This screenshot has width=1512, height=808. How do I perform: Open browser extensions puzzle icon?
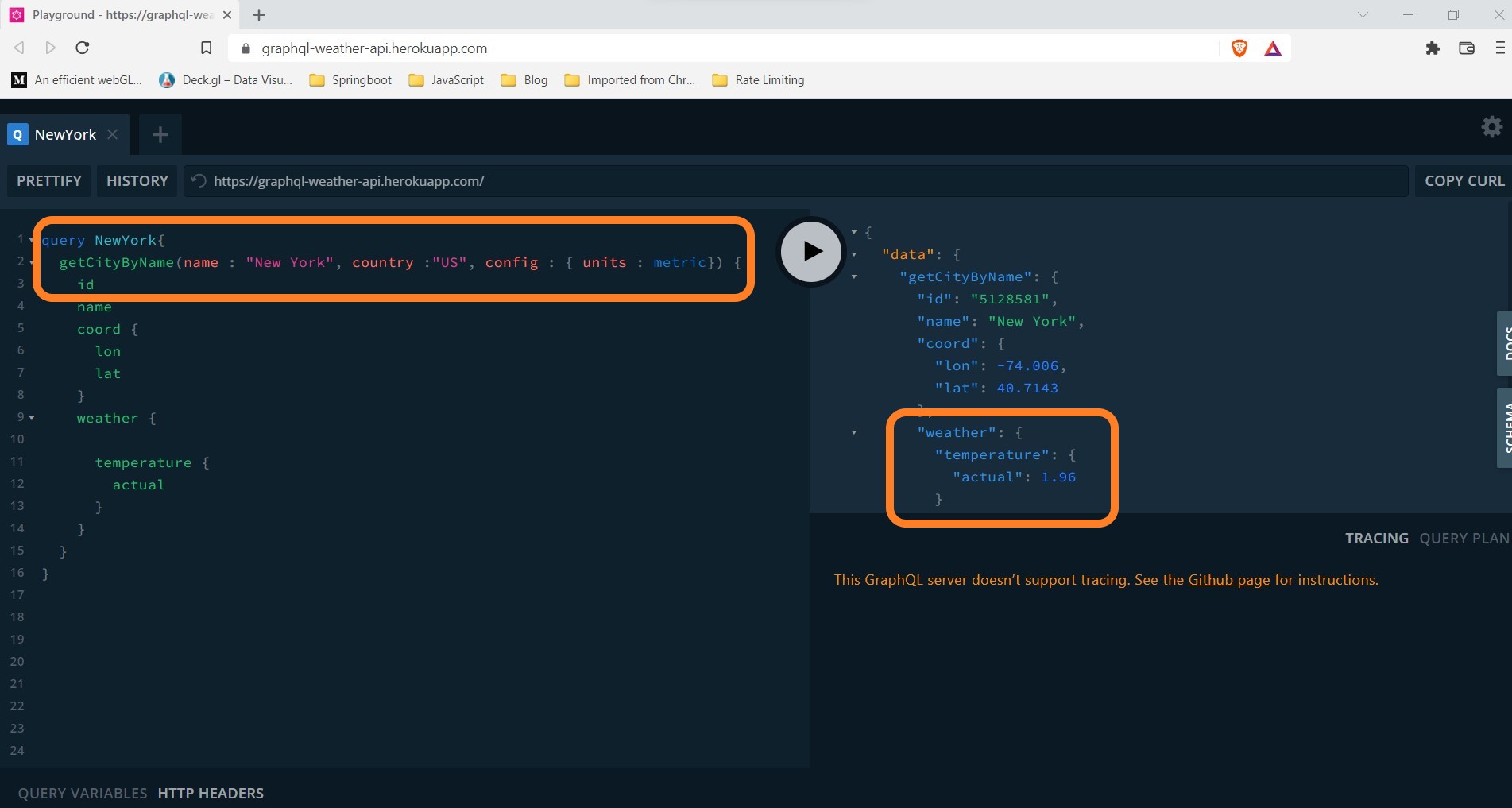pos(1433,48)
